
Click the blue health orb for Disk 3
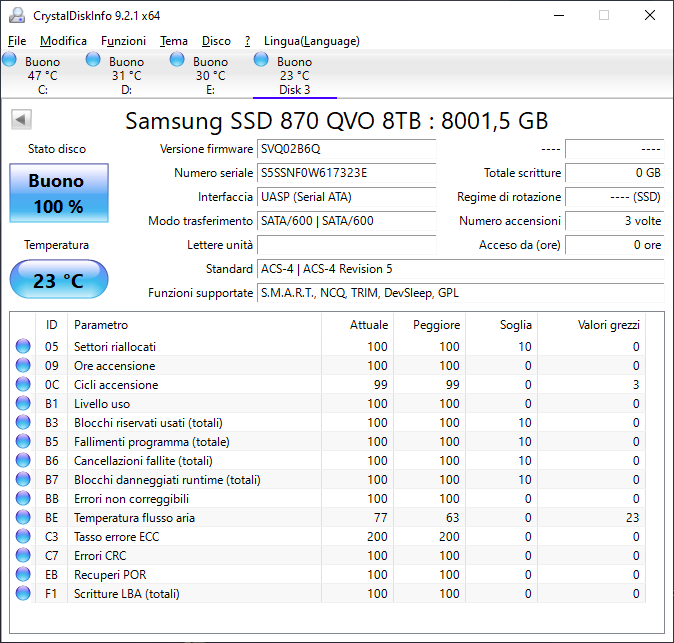(x=261, y=59)
